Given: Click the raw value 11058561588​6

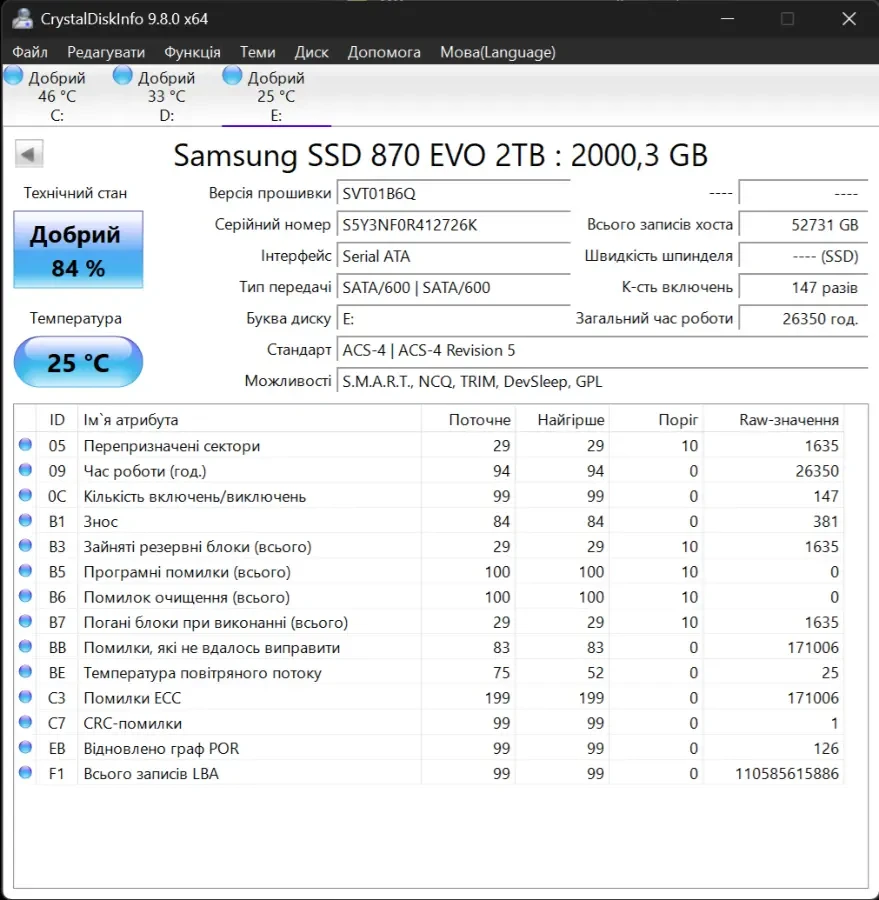Looking at the screenshot, I should coord(787,774).
